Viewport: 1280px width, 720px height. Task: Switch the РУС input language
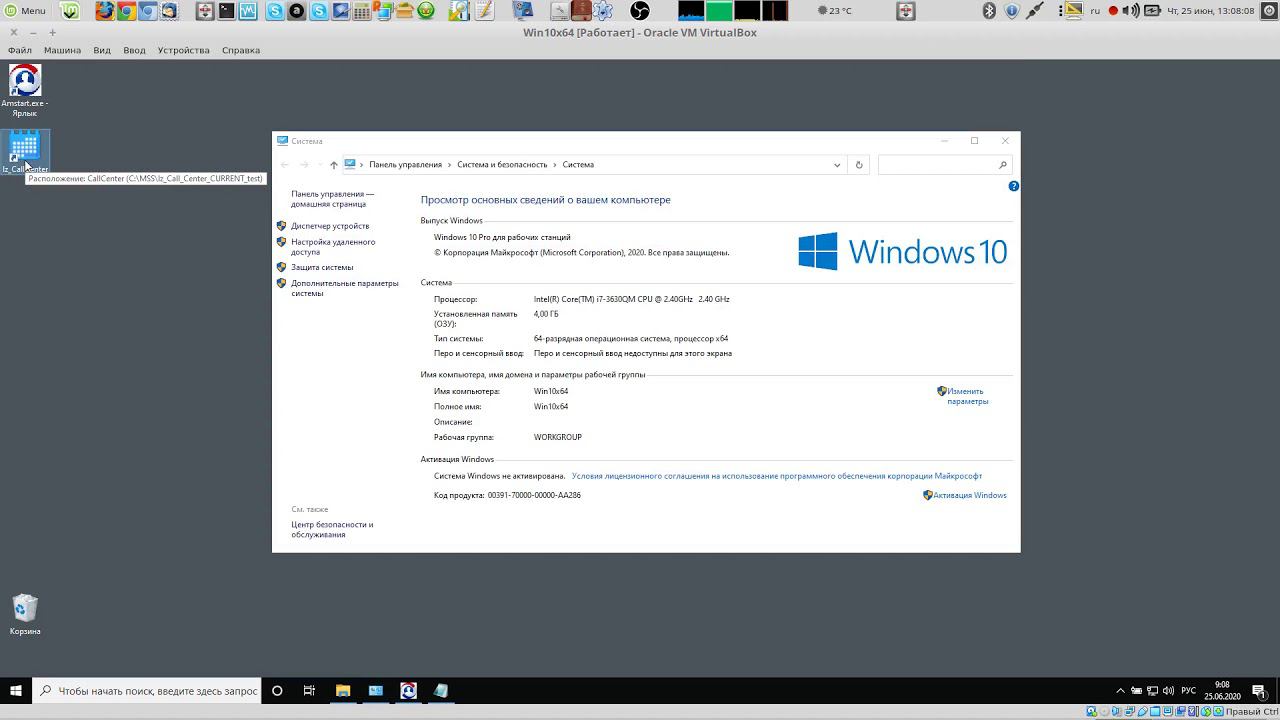point(1188,690)
